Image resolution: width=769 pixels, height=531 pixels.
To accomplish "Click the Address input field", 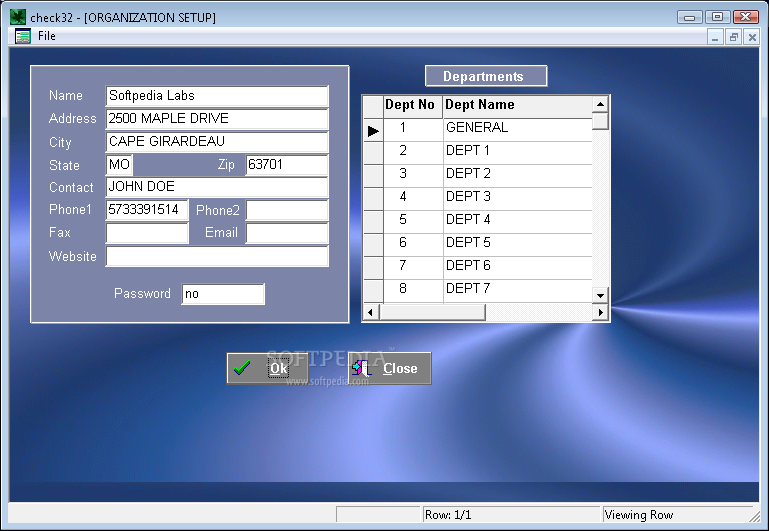I will tap(217, 119).
